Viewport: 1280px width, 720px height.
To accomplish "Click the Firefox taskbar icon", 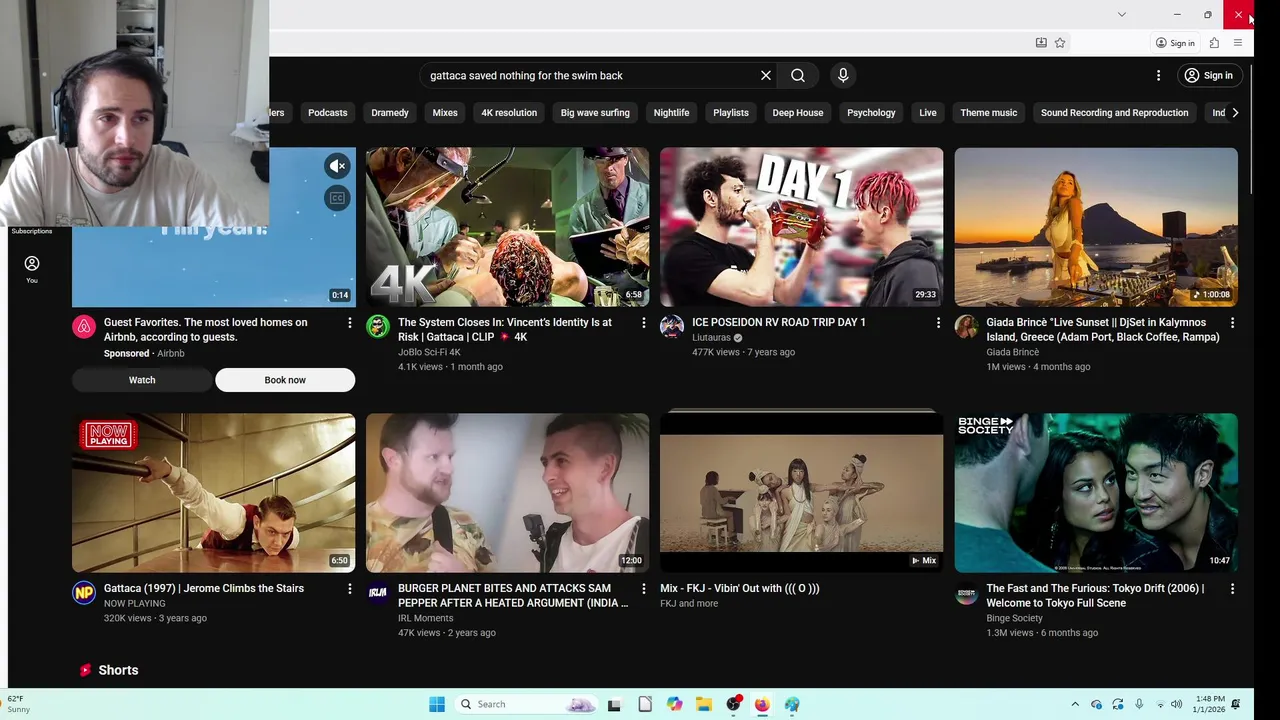I will [x=762, y=704].
